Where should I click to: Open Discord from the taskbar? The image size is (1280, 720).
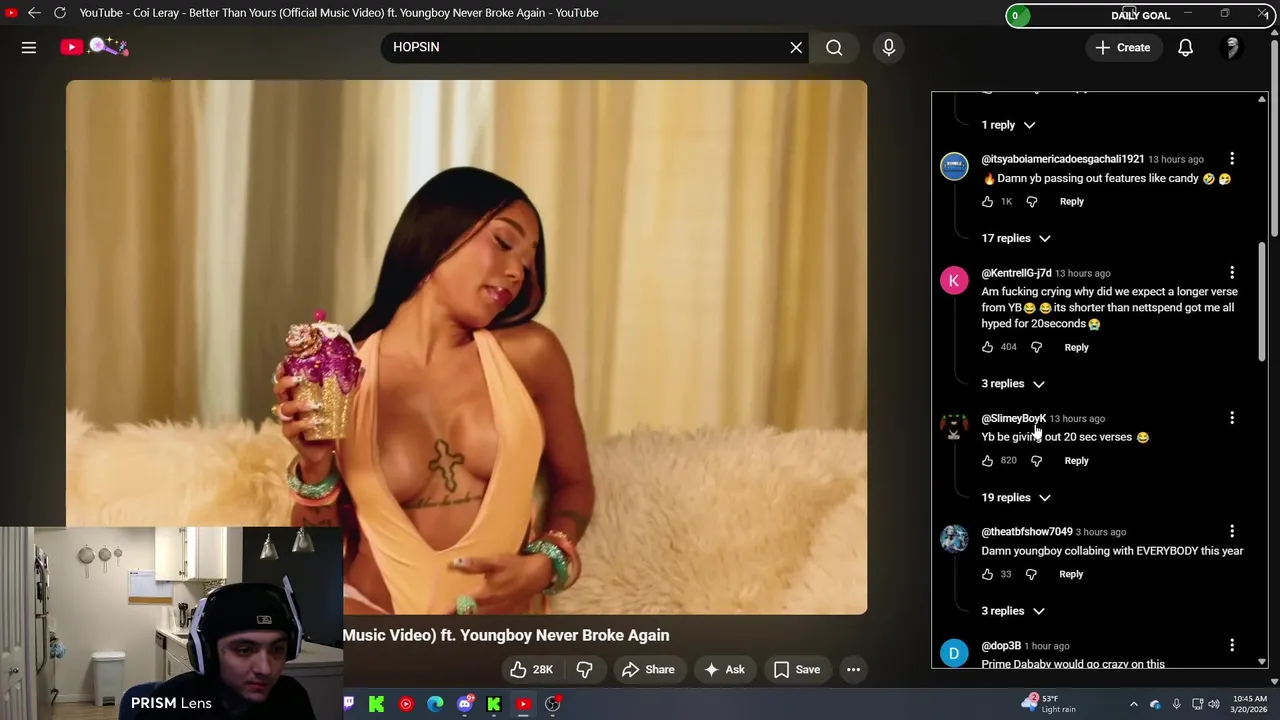pyautogui.click(x=464, y=704)
